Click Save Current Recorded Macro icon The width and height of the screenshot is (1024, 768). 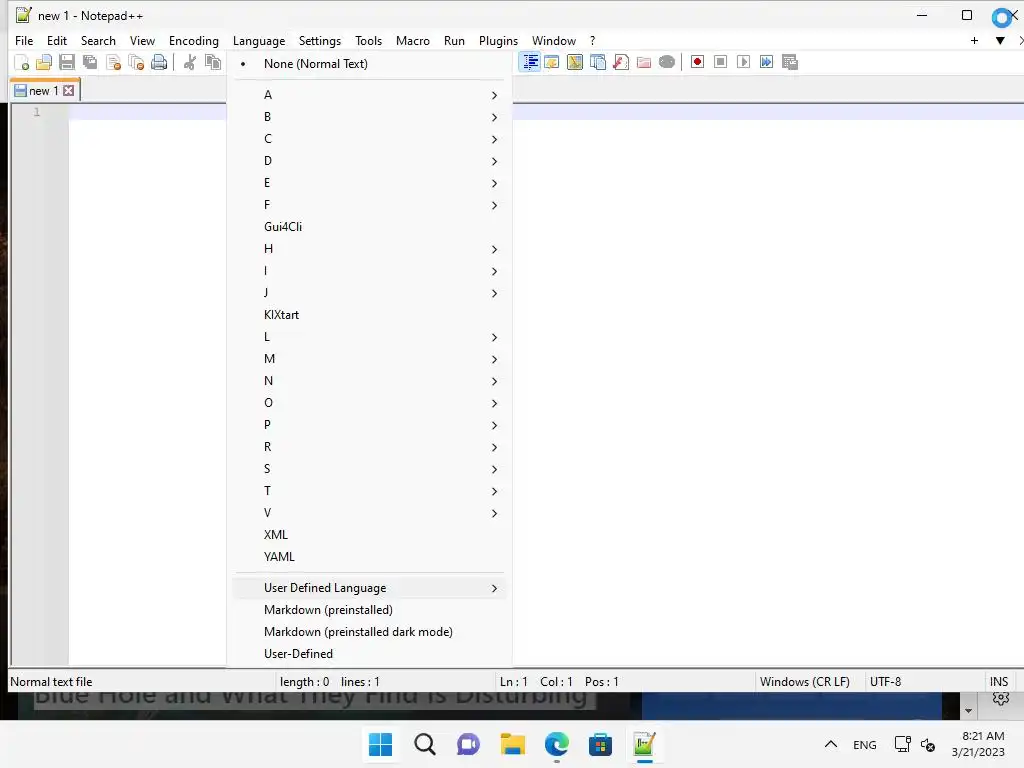click(790, 62)
